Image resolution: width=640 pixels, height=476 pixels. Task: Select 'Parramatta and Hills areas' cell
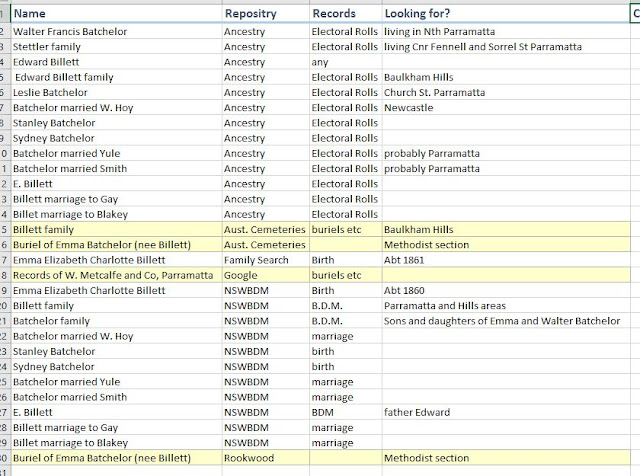click(506, 306)
